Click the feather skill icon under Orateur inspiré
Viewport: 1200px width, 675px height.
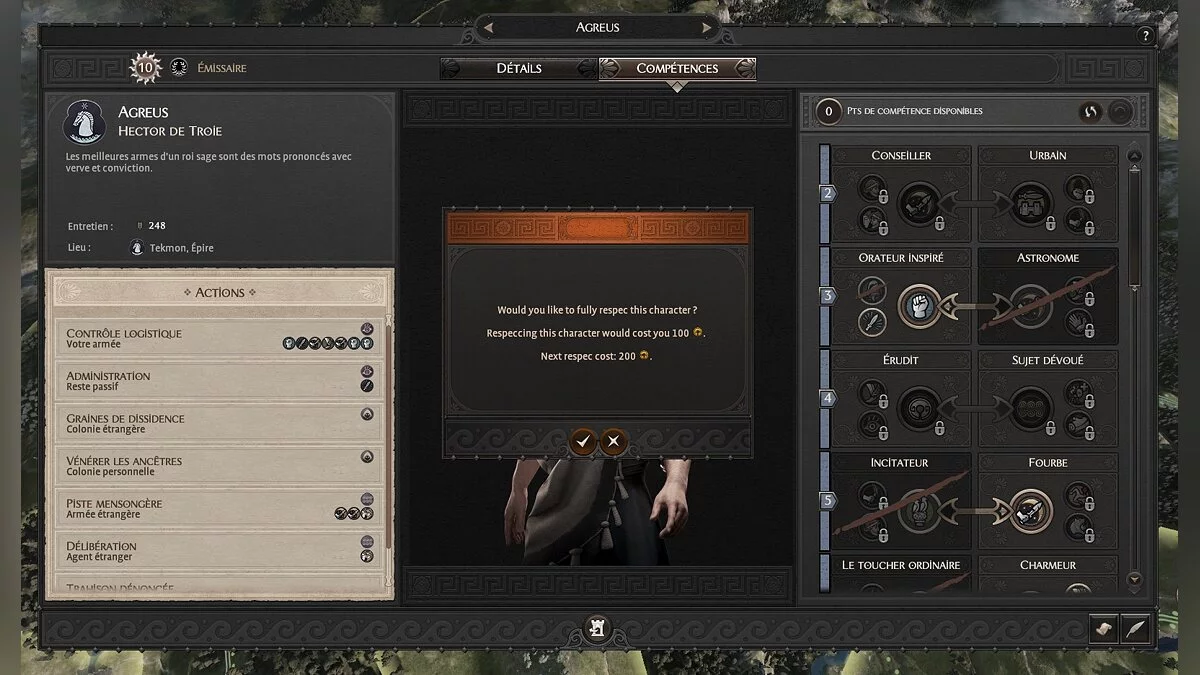pyautogui.click(x=872, y=322)
